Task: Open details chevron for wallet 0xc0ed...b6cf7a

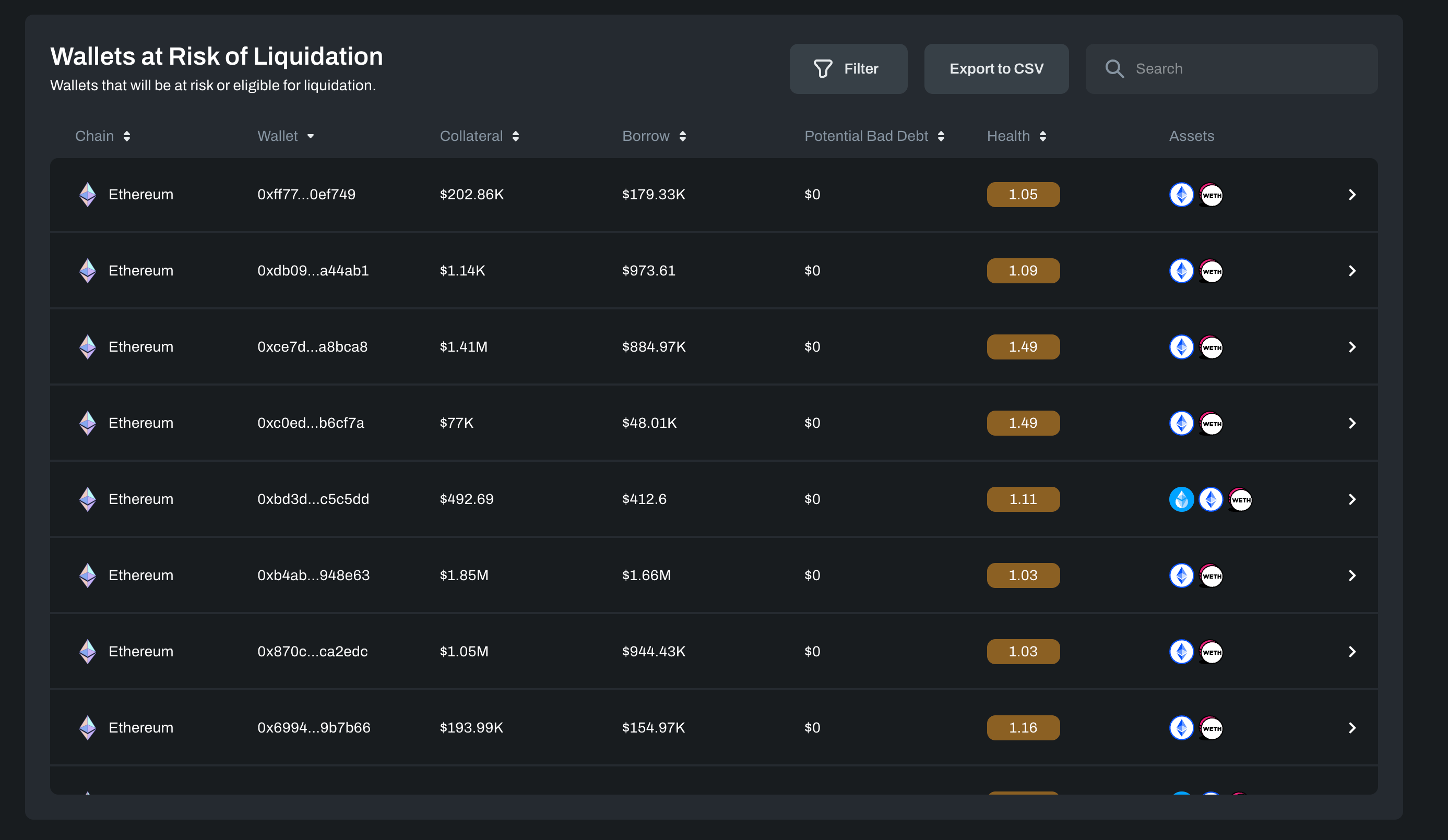Action: tap(1351, 423)
